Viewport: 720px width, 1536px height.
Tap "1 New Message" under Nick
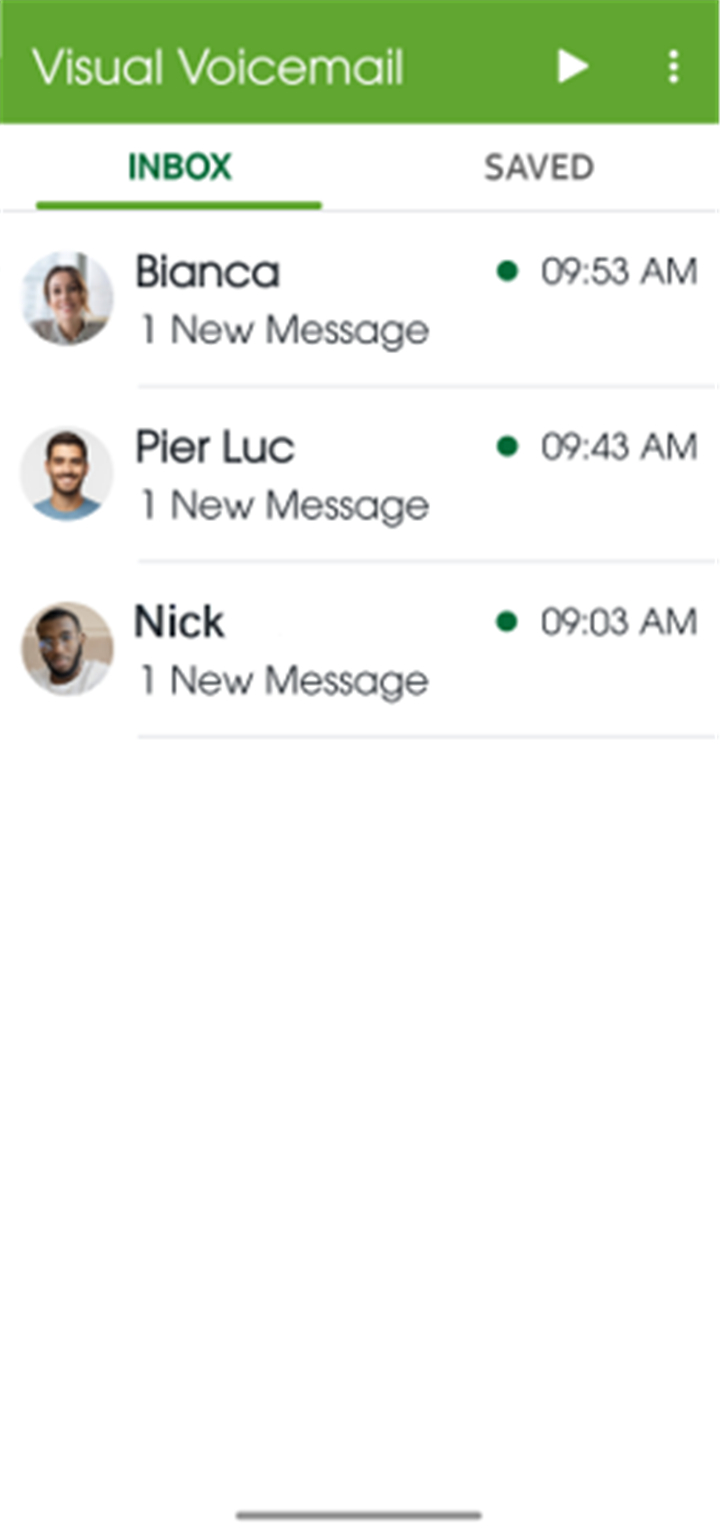[x=284, y=681]
